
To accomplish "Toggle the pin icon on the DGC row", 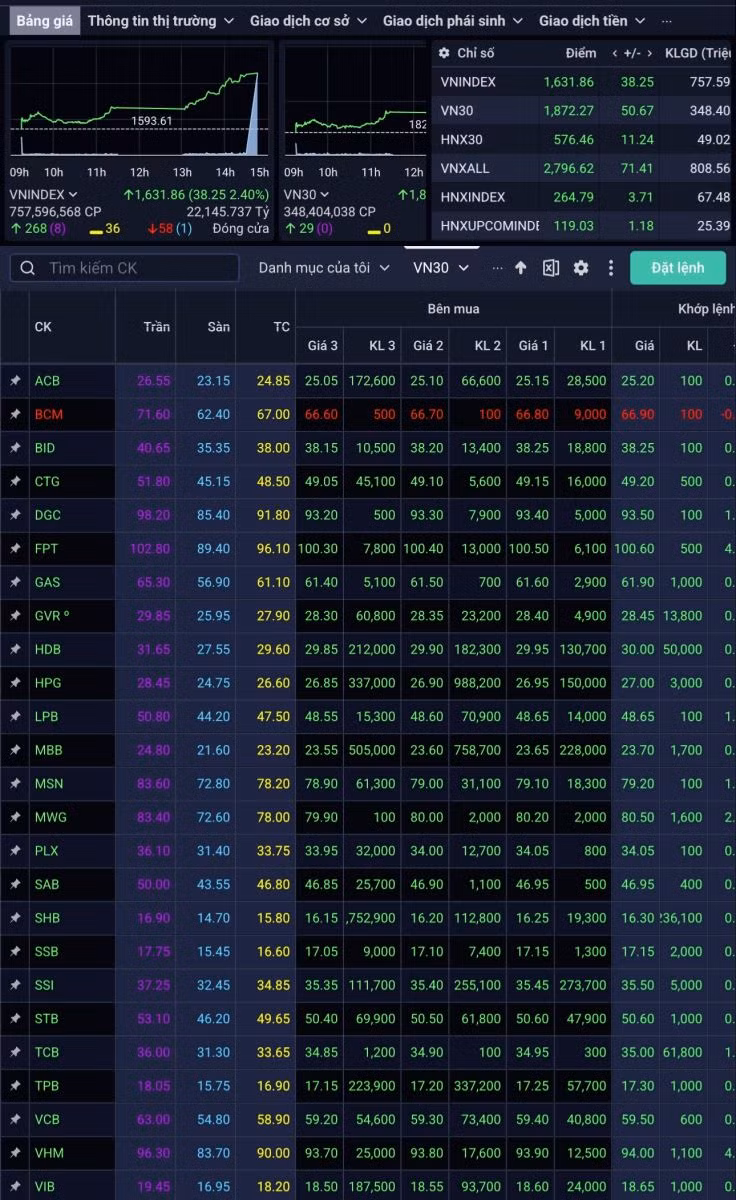I will tap(15, 515).
